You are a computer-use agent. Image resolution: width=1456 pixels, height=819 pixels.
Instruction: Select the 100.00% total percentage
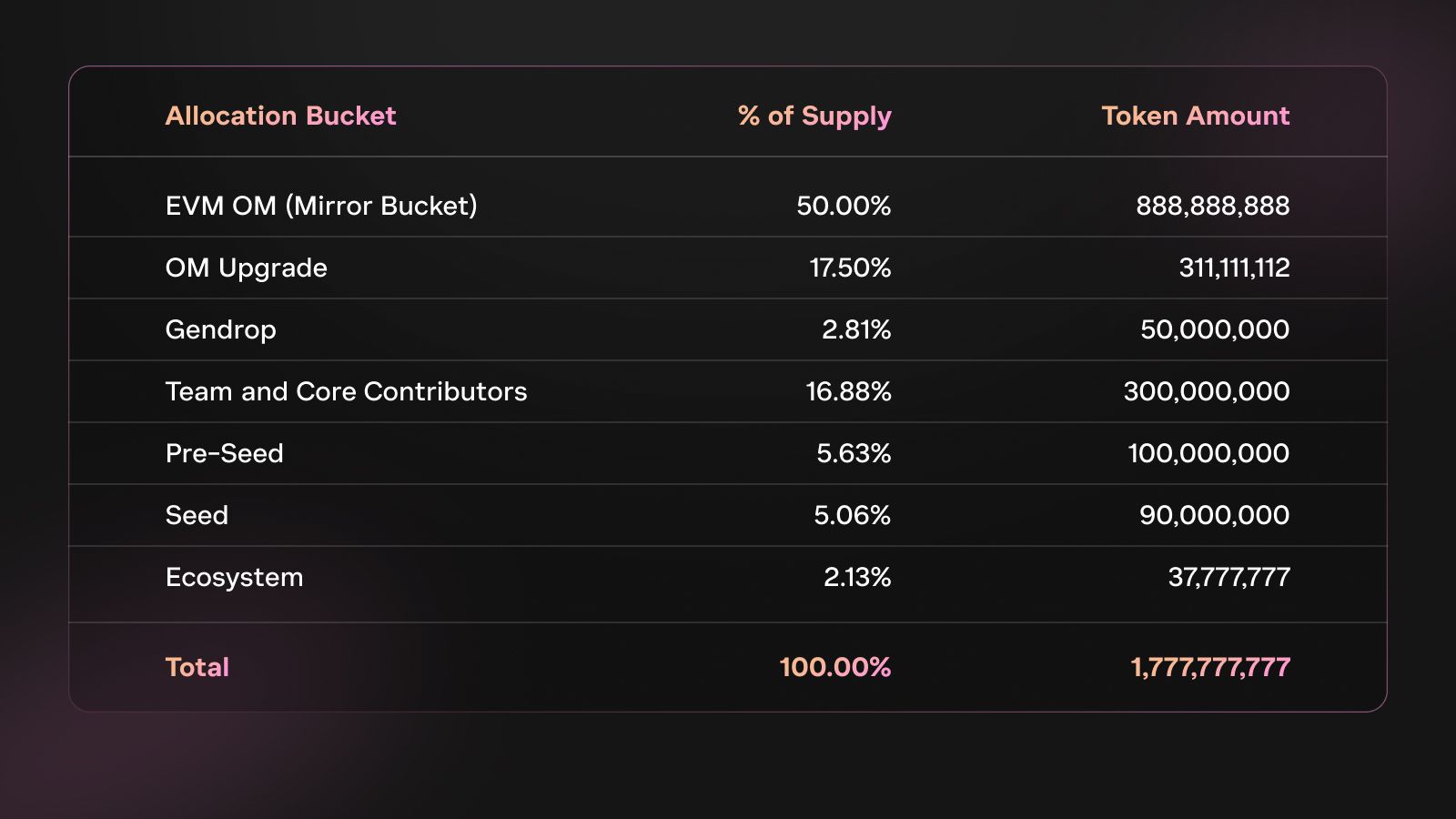[x=834, y=667]
